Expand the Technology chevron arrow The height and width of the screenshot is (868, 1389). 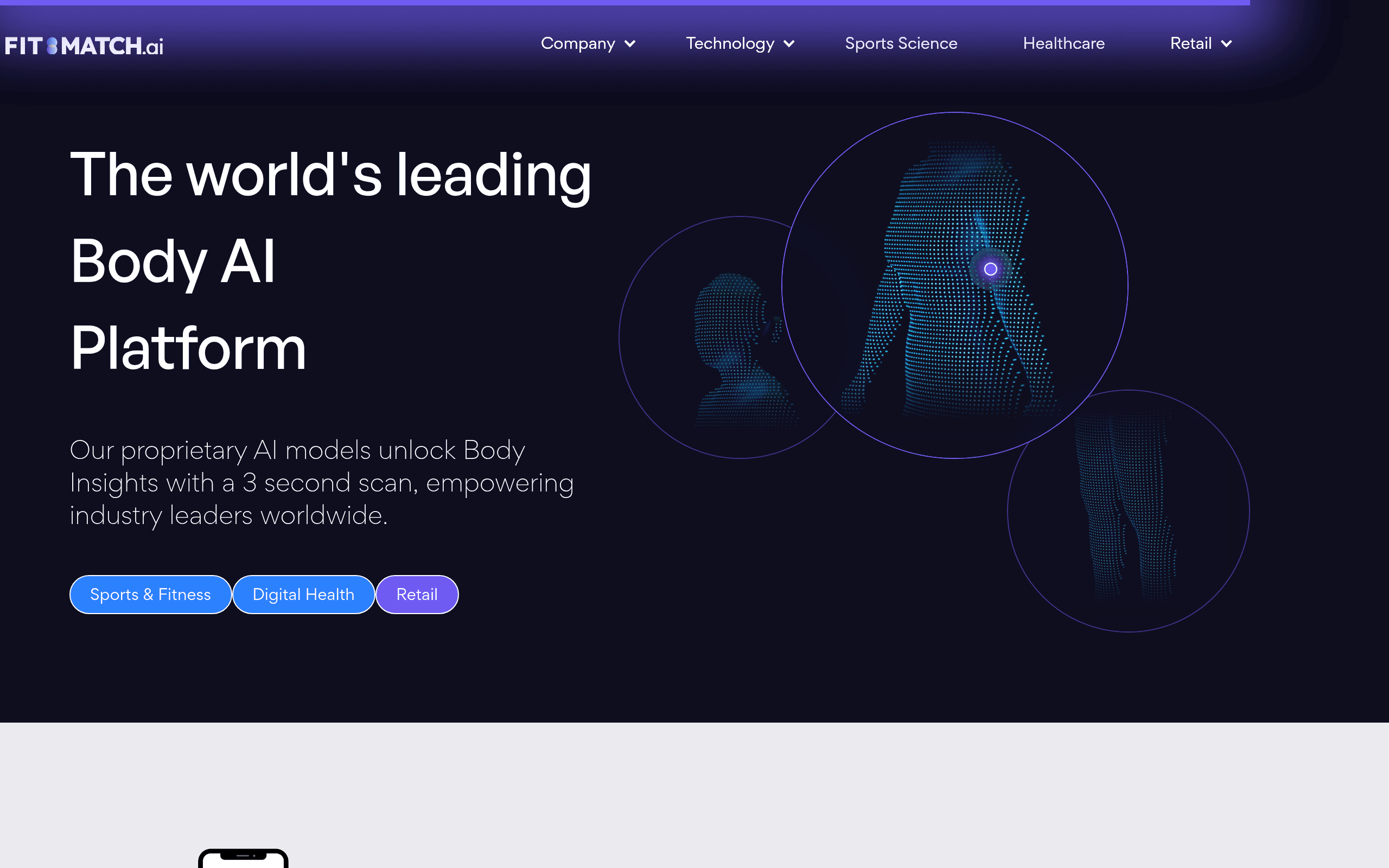click(x=789, y=44)
